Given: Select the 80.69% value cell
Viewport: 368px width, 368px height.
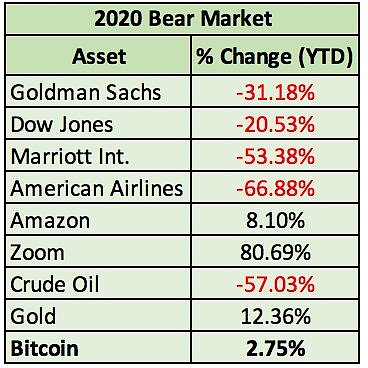Looking at the screenshot, I should 275,251.
